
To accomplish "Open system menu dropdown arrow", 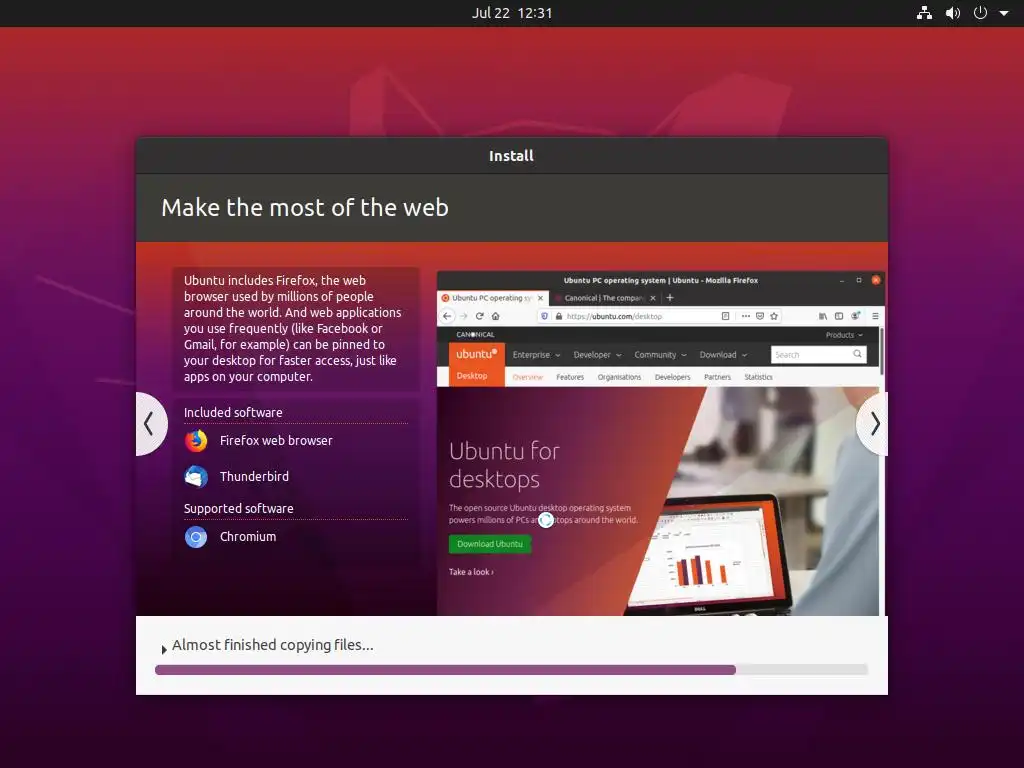I will pos(1004,13).
